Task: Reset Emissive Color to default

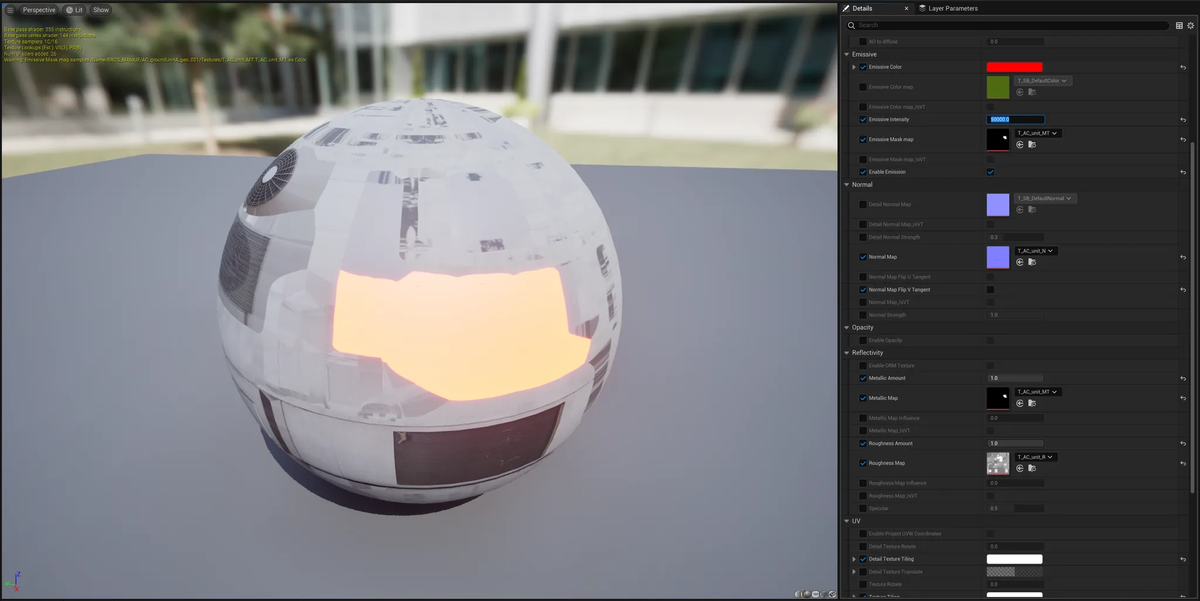Action: coord(1183,67)
